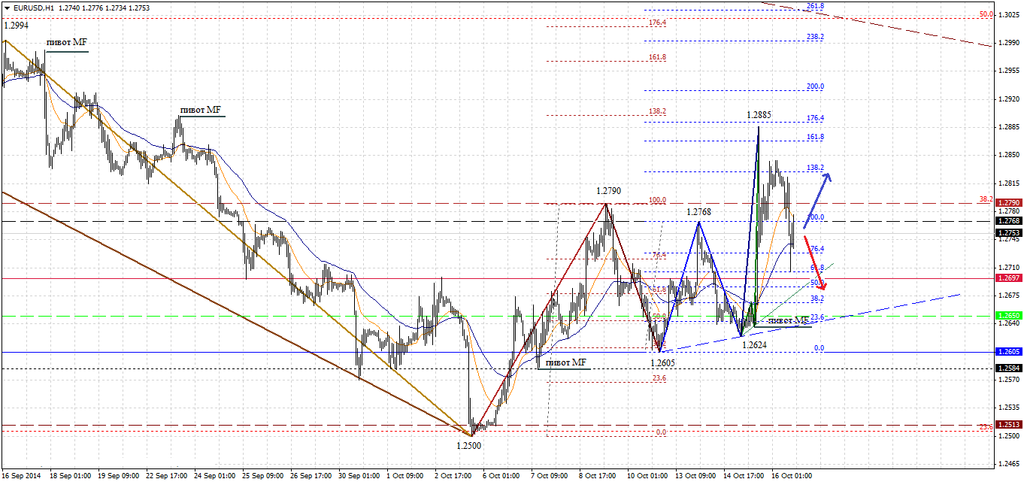Click the 2 Oct 17:00 time label

coord(456,477)
